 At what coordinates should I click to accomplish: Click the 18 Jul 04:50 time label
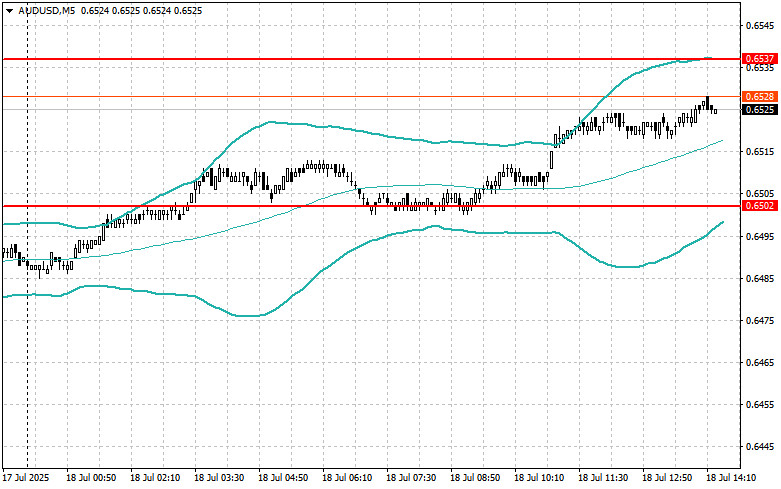pos(283,478)
